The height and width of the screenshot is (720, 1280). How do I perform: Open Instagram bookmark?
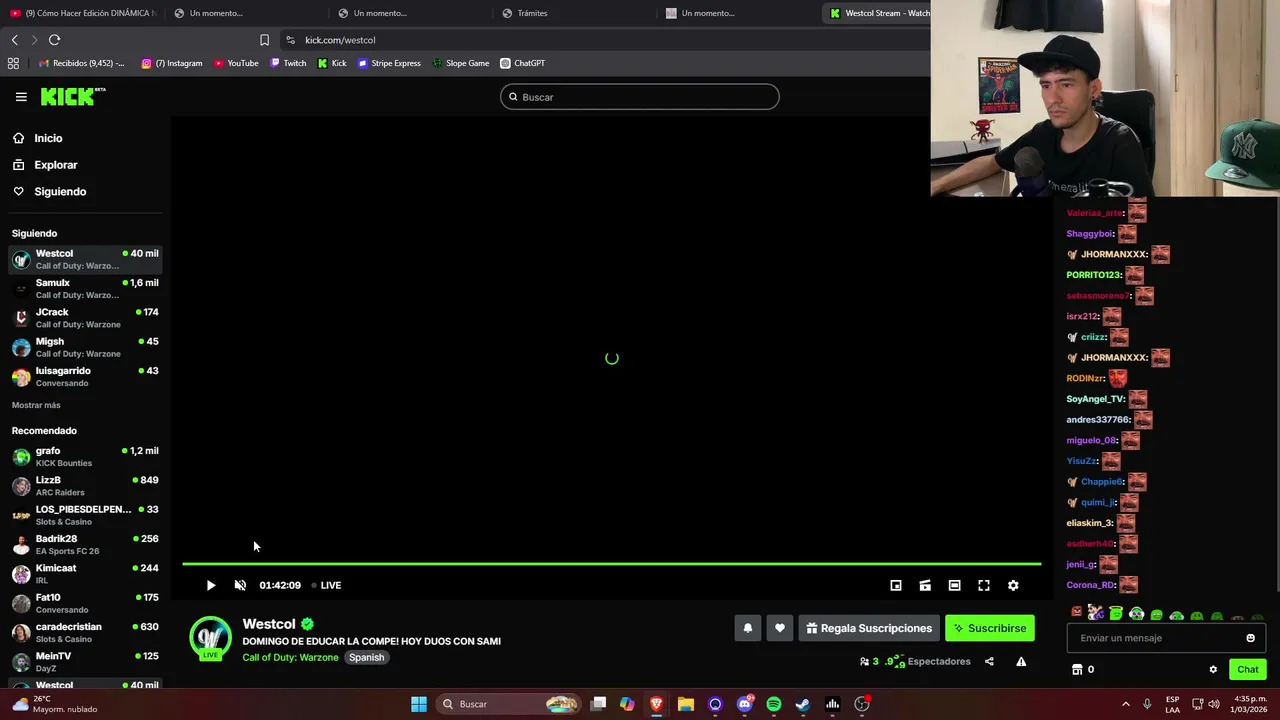(x=171, y=63)
